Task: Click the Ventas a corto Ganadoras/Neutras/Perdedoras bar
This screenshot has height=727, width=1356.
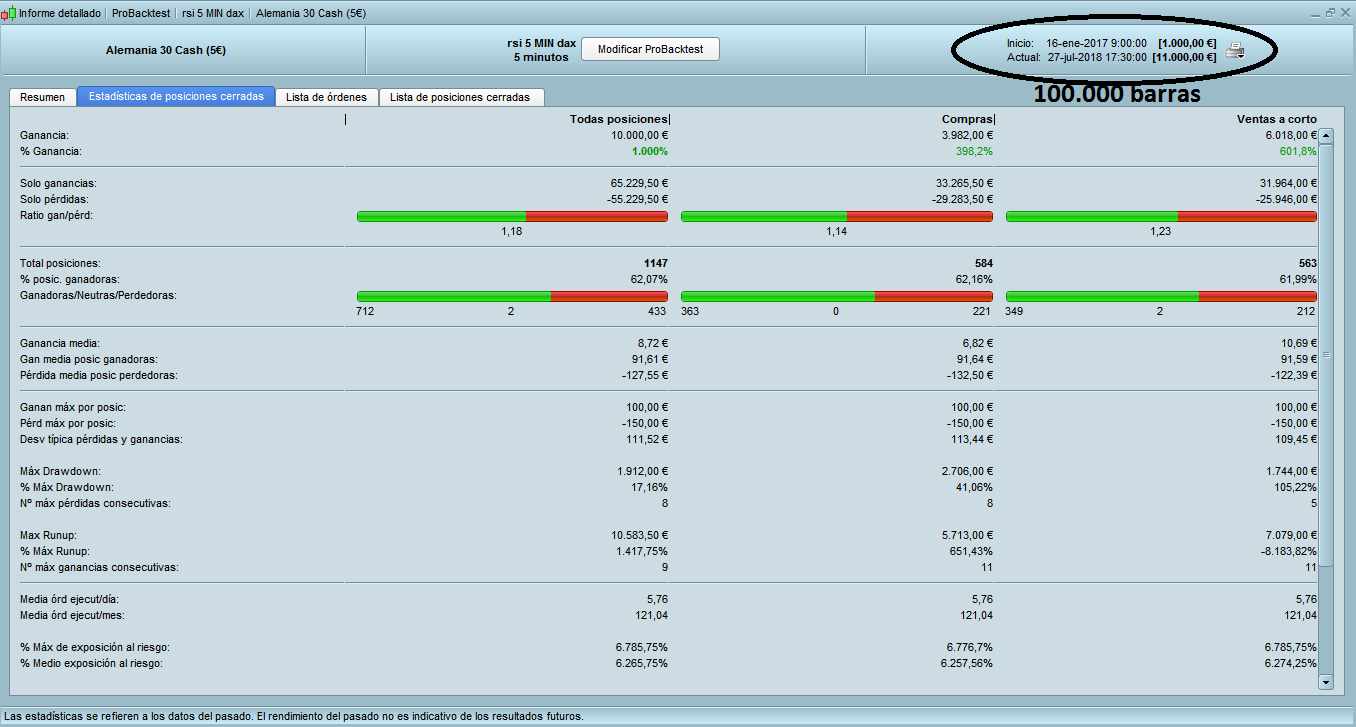Action: coord(1161,296)
